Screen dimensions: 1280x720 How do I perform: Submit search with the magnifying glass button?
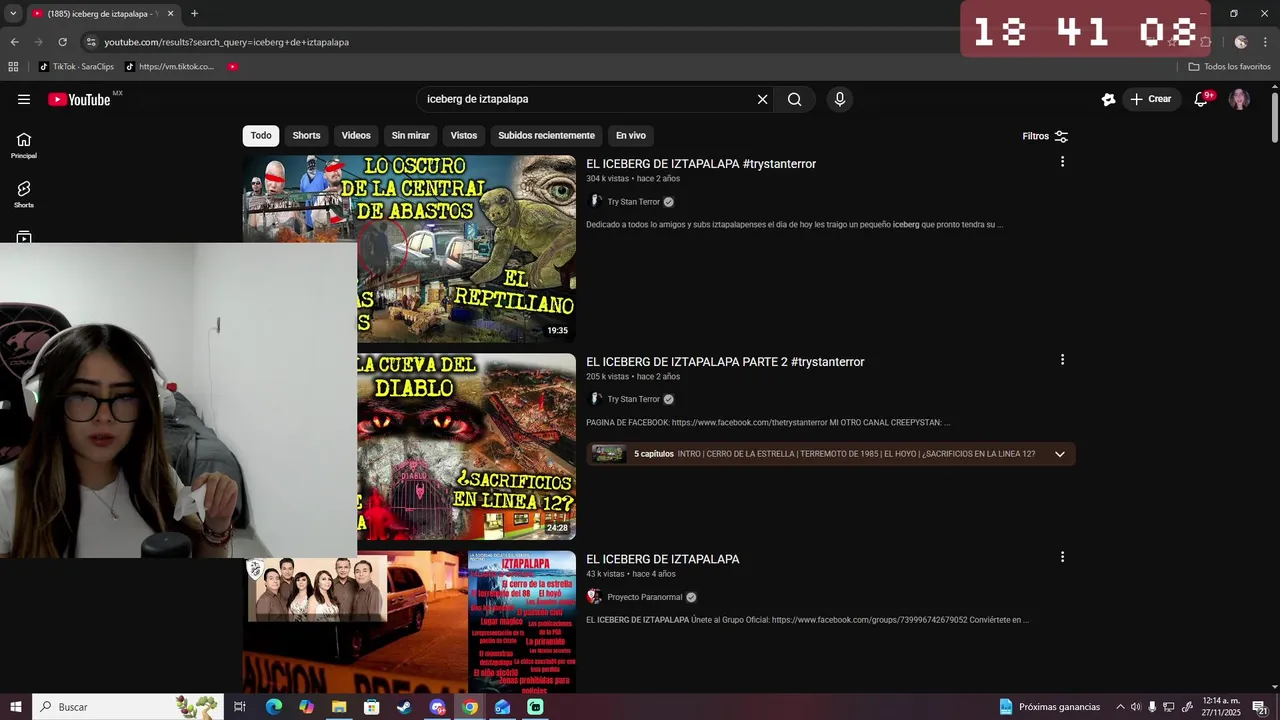click(794, 99)
